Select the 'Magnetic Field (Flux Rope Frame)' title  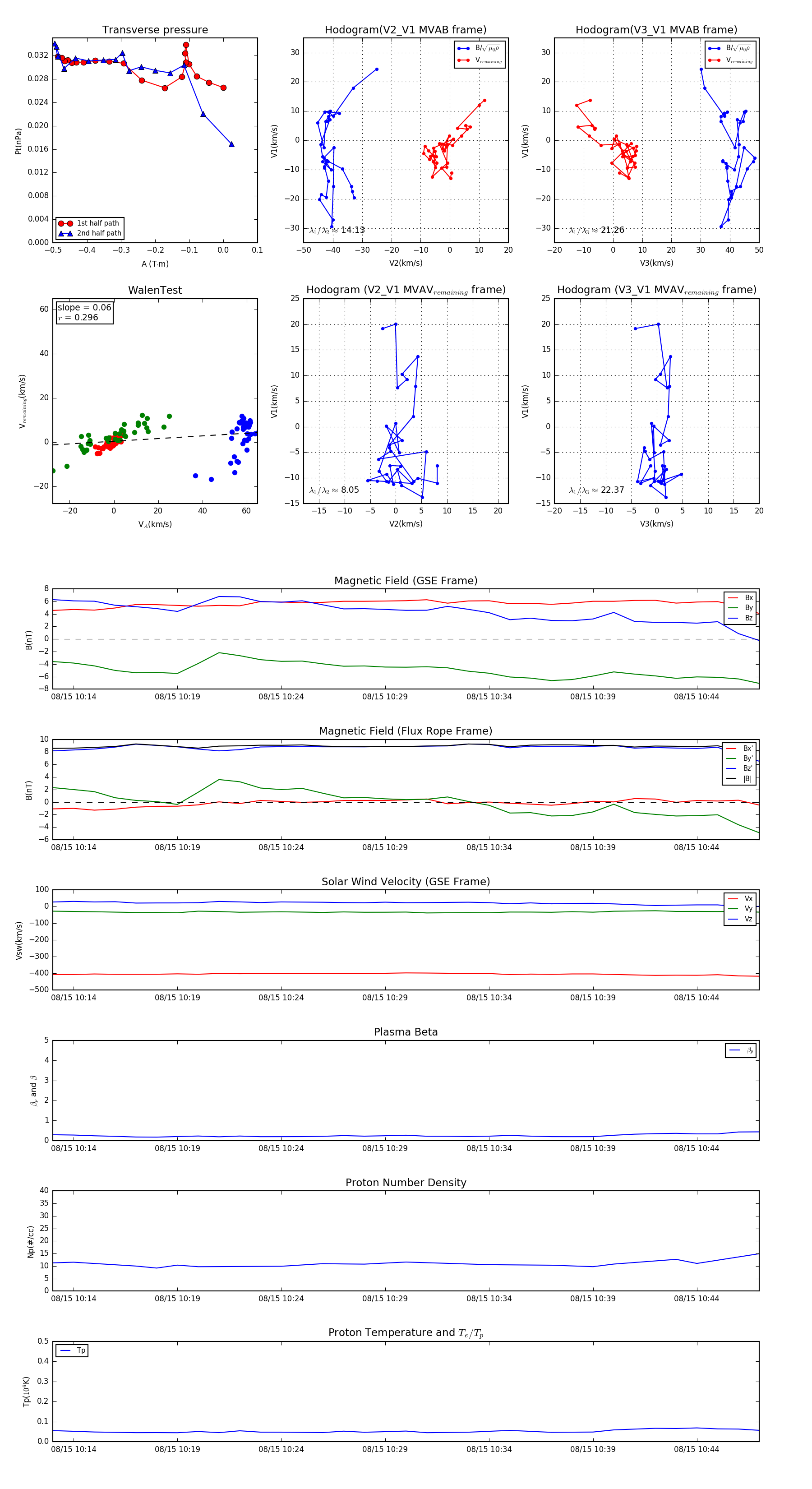click(x=406, y=731)
